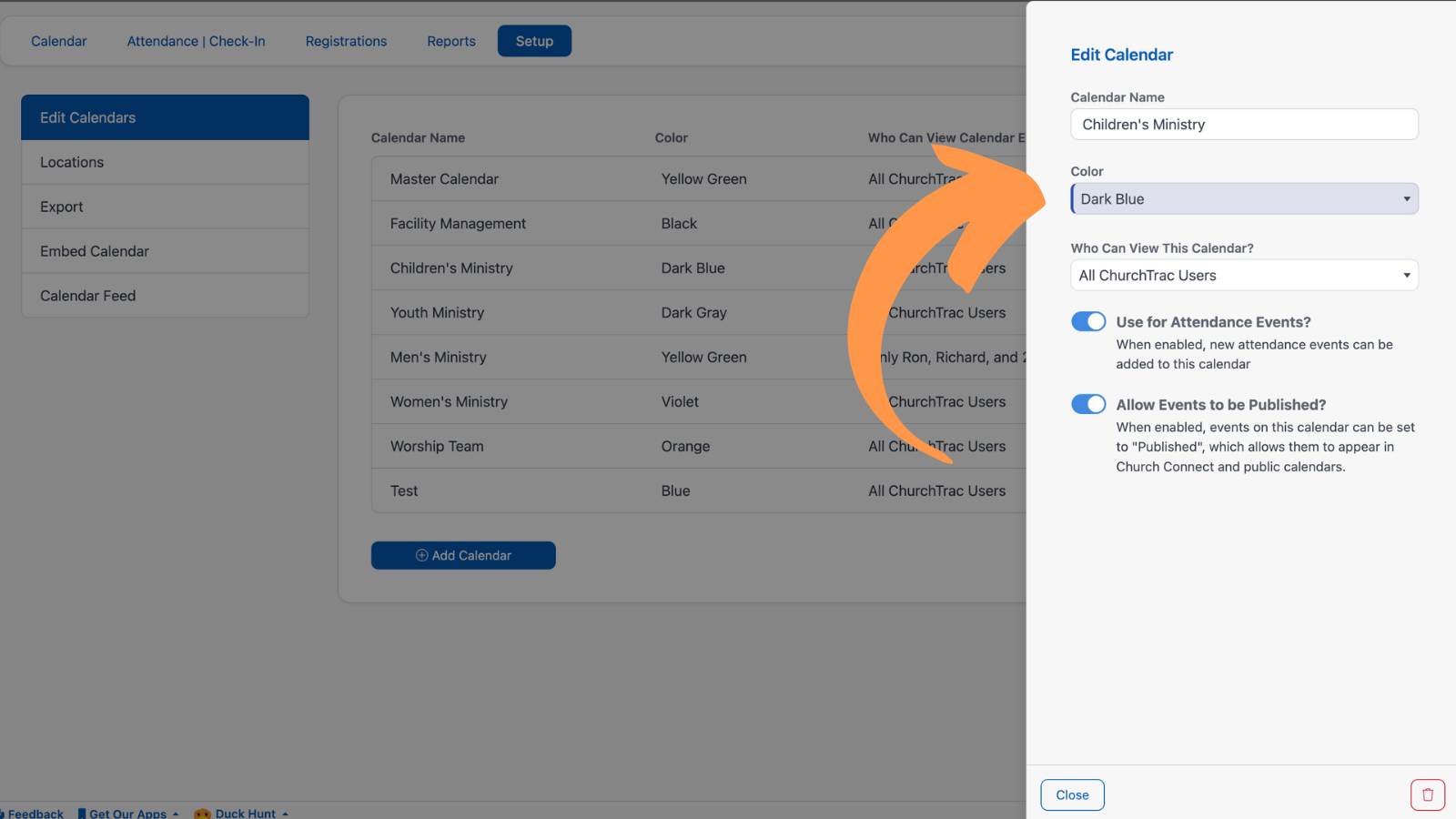This screenshot has width=1456, height=819.
Task: Toggle Use for Attendance Events switch
Action: coord(1088,321)
